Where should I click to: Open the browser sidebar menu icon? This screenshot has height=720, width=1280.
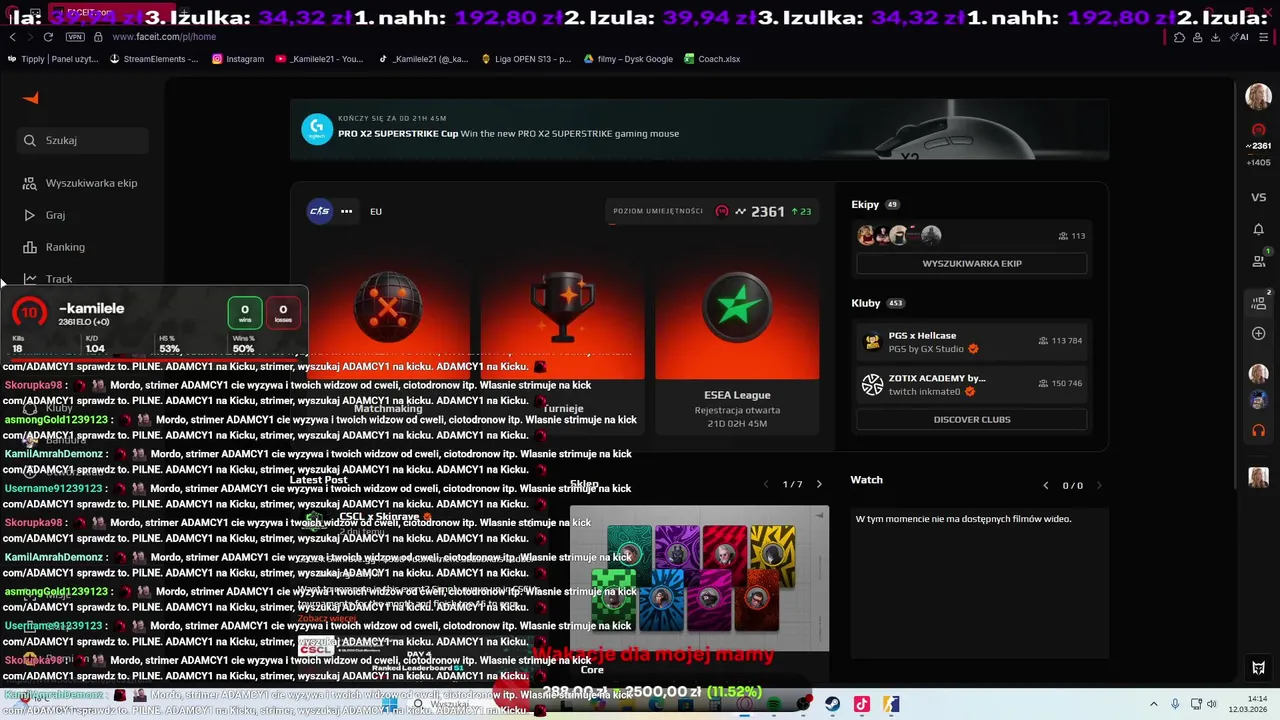pos(1266,37)
